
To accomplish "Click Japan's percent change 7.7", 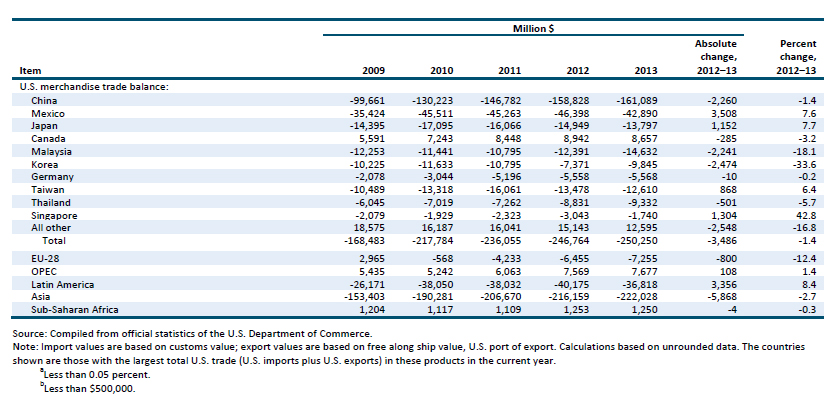I will (808, 126).
